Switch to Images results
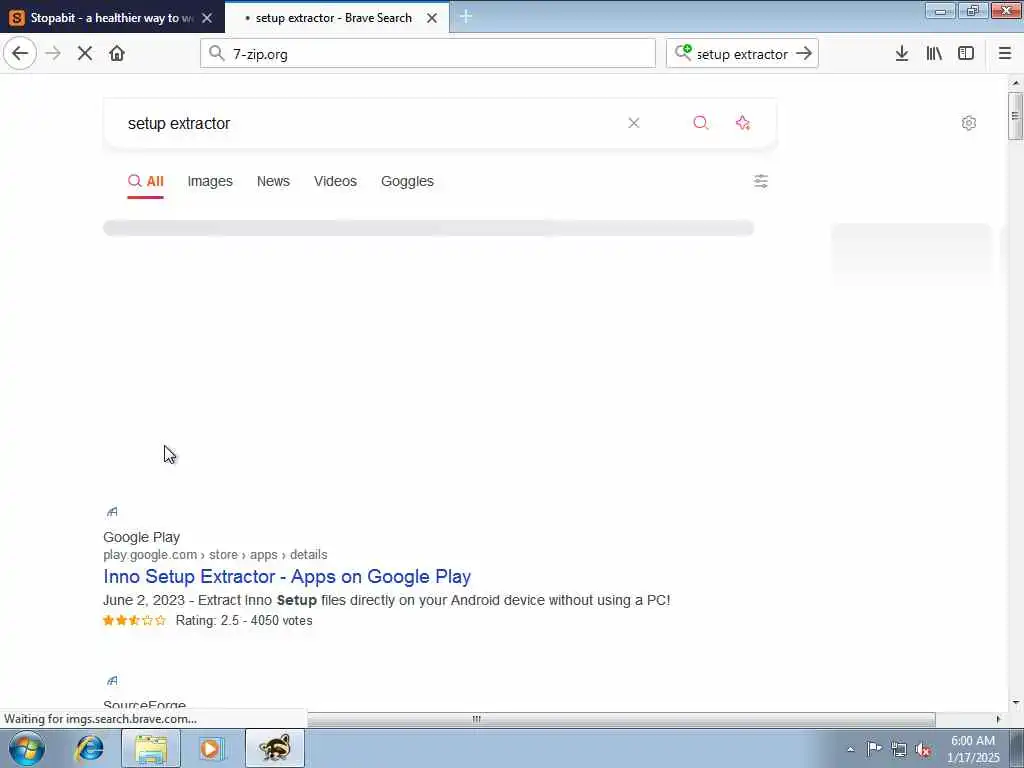This screenshot has height=768, width=1024. tap(210, 181)
